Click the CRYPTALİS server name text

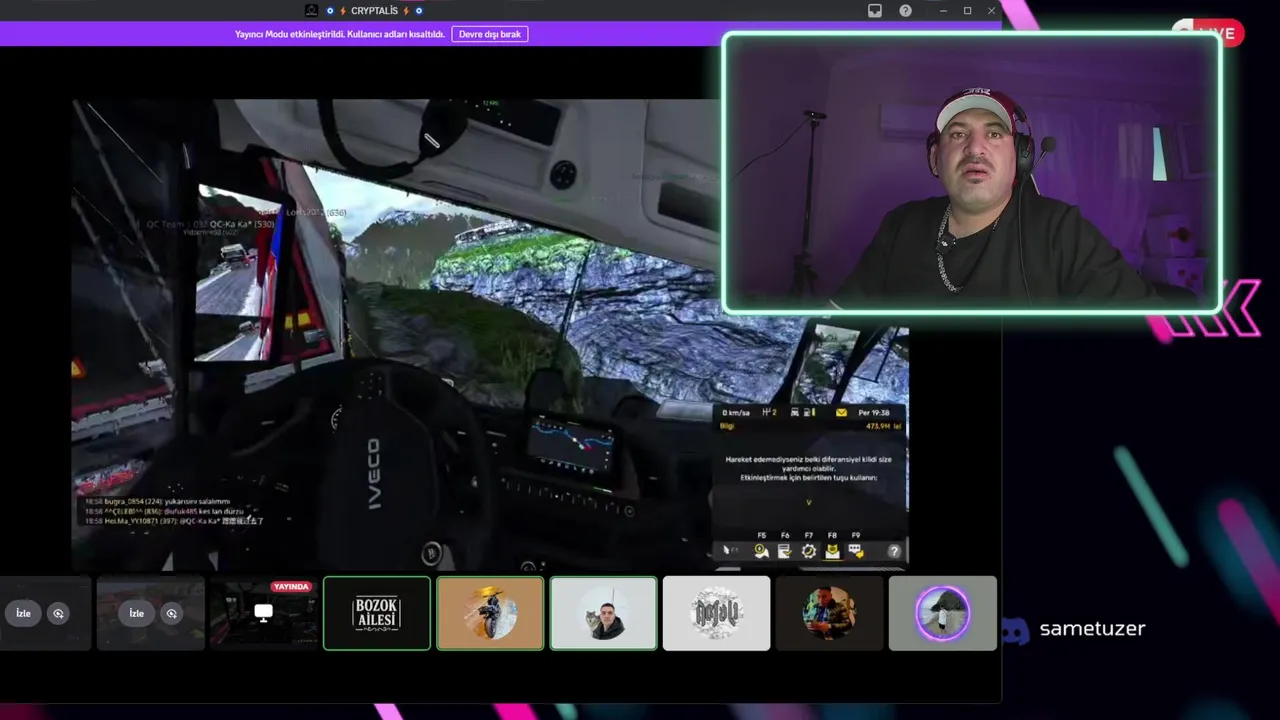point(375,11)
